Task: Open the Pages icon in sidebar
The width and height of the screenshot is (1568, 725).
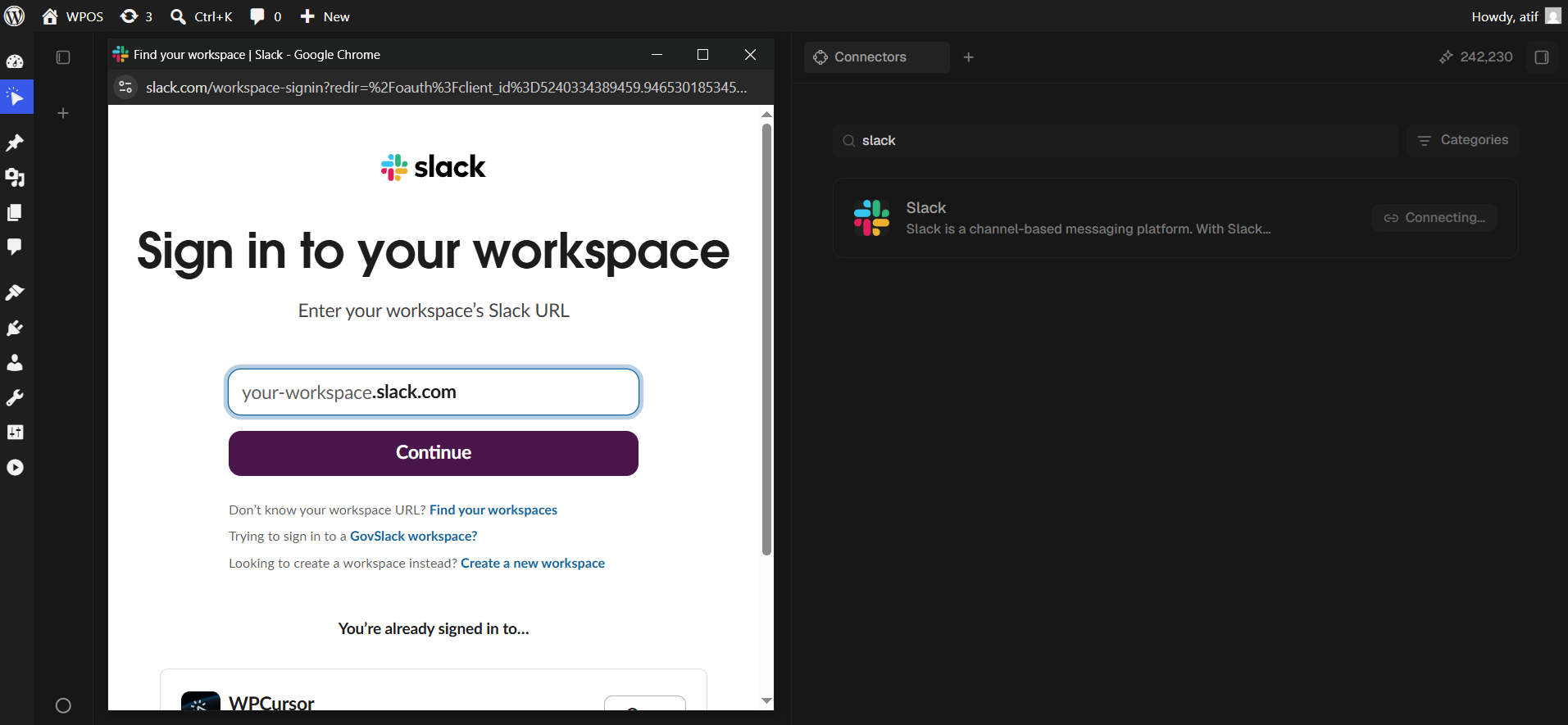Action: [15, 212]
